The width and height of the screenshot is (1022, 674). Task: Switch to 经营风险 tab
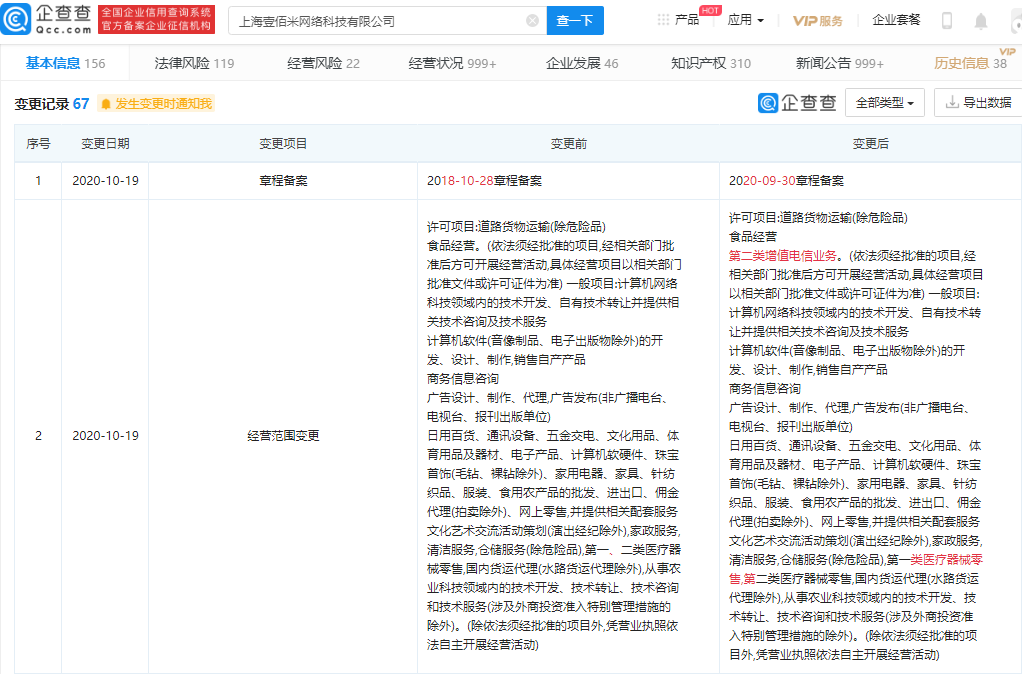323,63
